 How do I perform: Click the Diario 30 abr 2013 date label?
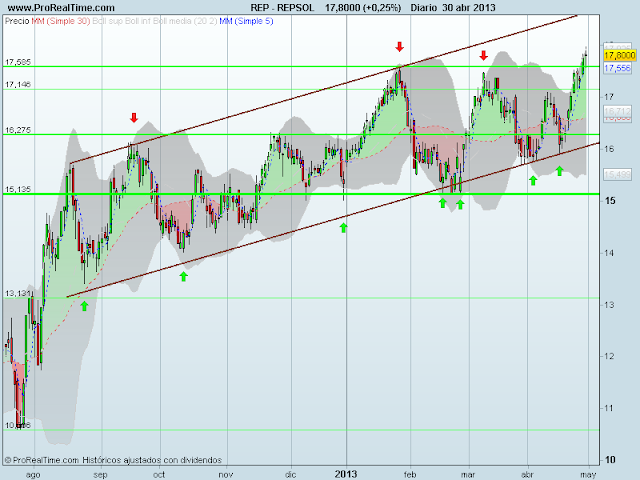coord(453,8)
